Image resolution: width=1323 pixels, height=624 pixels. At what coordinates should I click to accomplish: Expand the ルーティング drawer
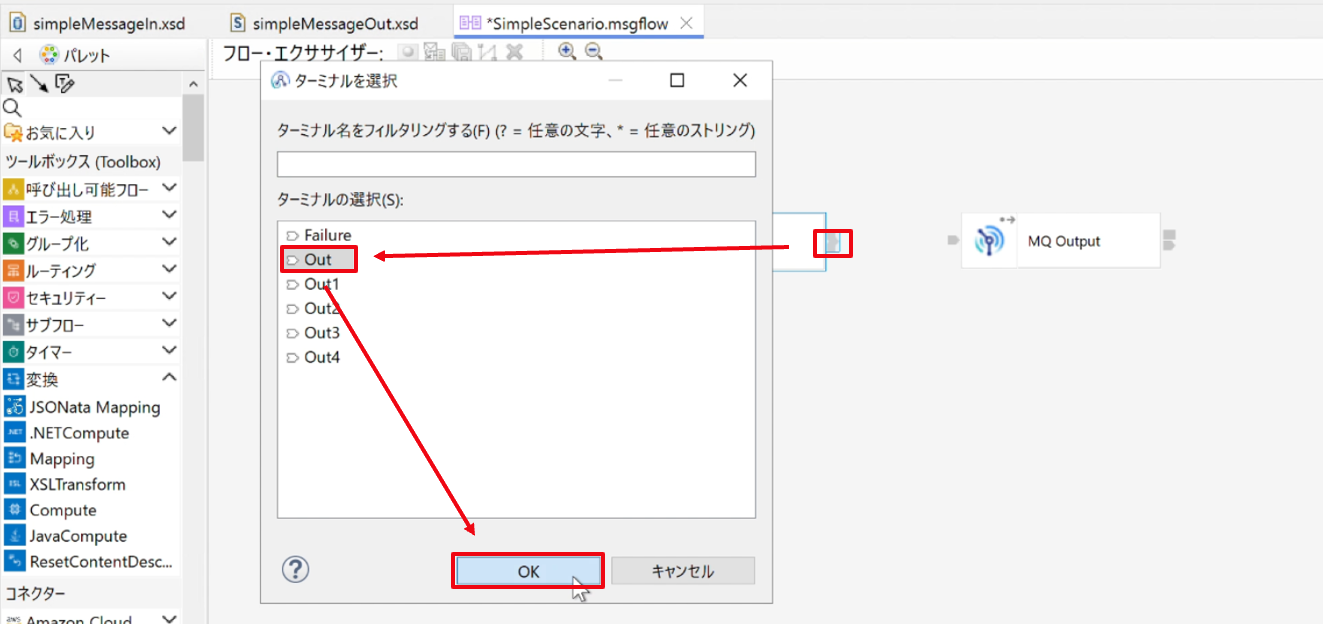(x=169, y=269)
